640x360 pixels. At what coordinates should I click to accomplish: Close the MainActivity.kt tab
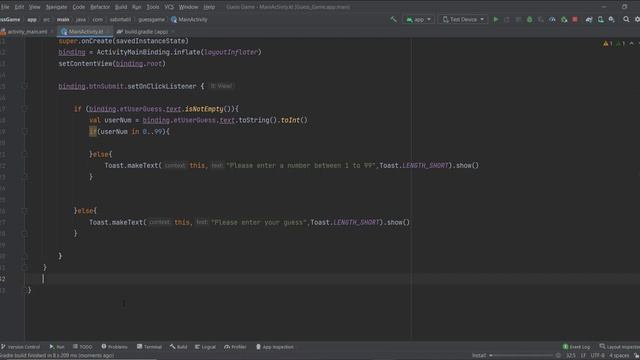(x=108, y=31)
